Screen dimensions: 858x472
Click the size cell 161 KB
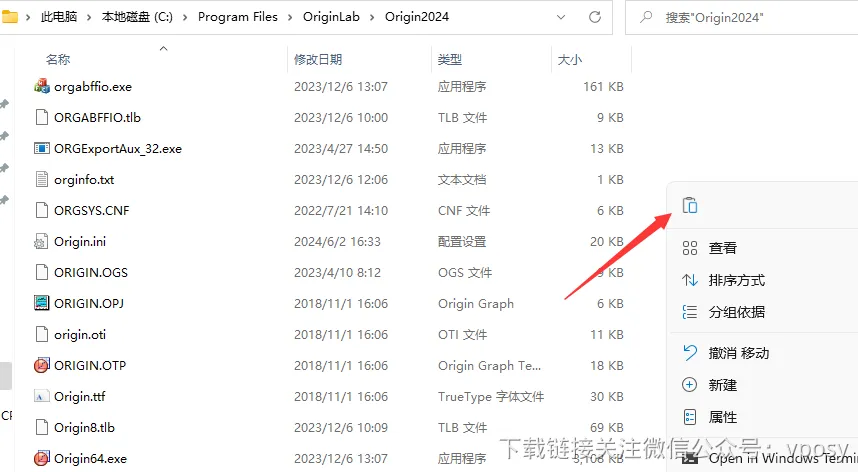[603, 86]
